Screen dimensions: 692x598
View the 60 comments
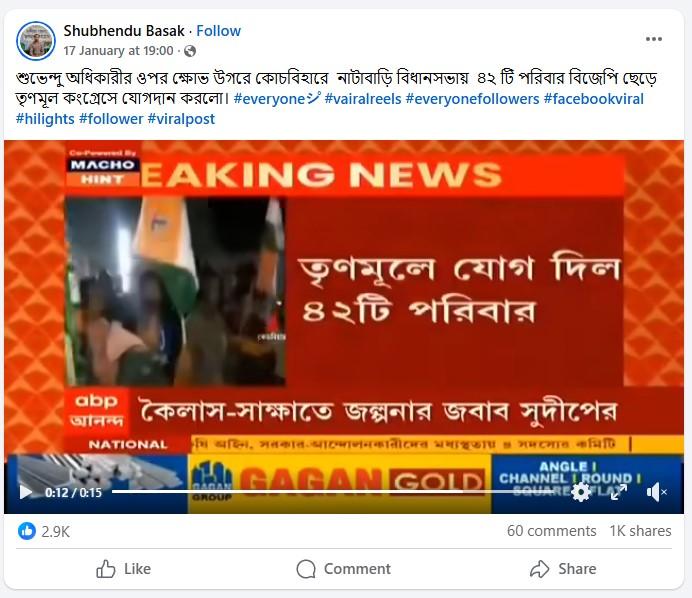[551, 530]
